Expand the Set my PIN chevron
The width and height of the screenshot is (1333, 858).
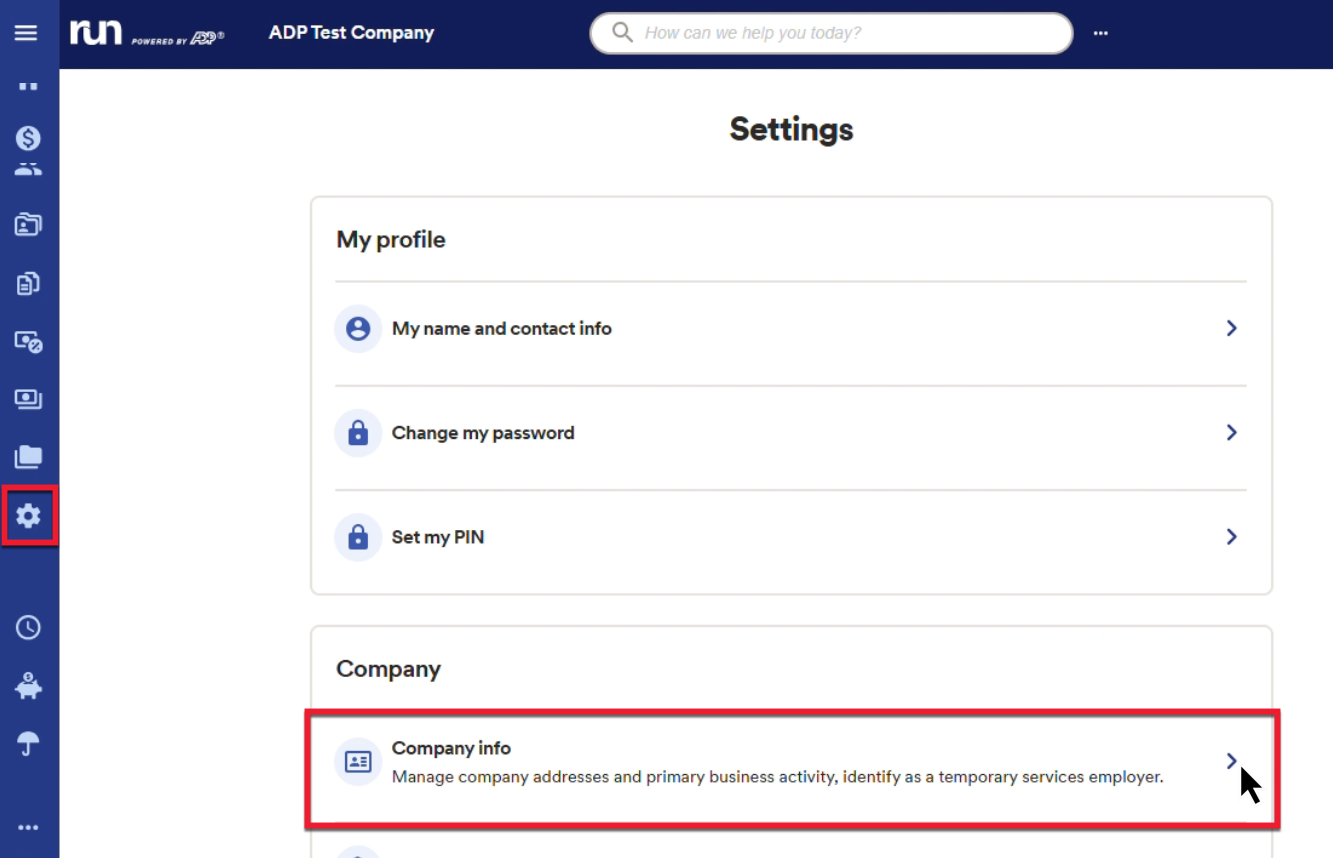tap(1232, 537)
